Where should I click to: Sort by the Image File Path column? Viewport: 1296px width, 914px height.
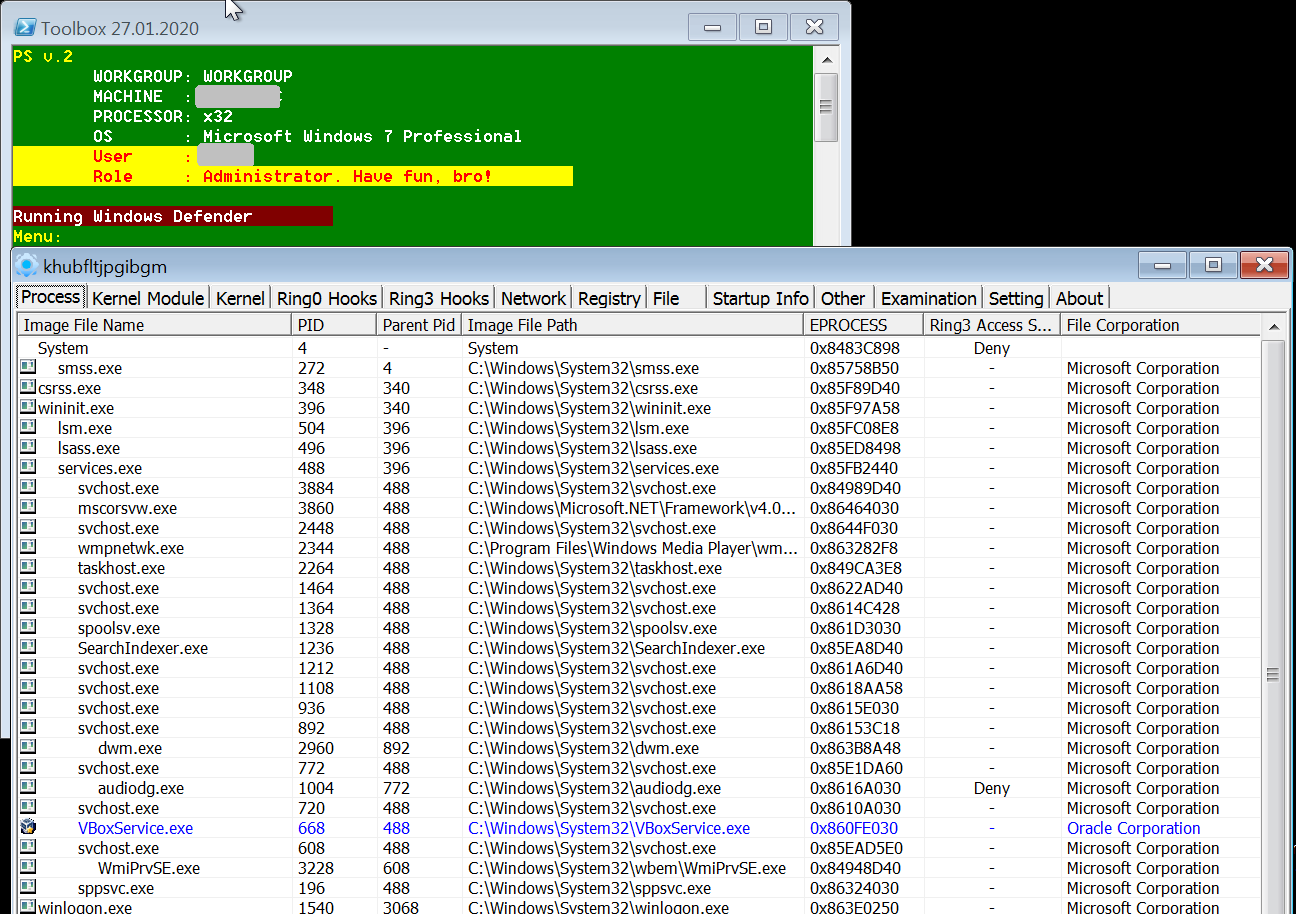pyautogui.click(x=633, y=325)
